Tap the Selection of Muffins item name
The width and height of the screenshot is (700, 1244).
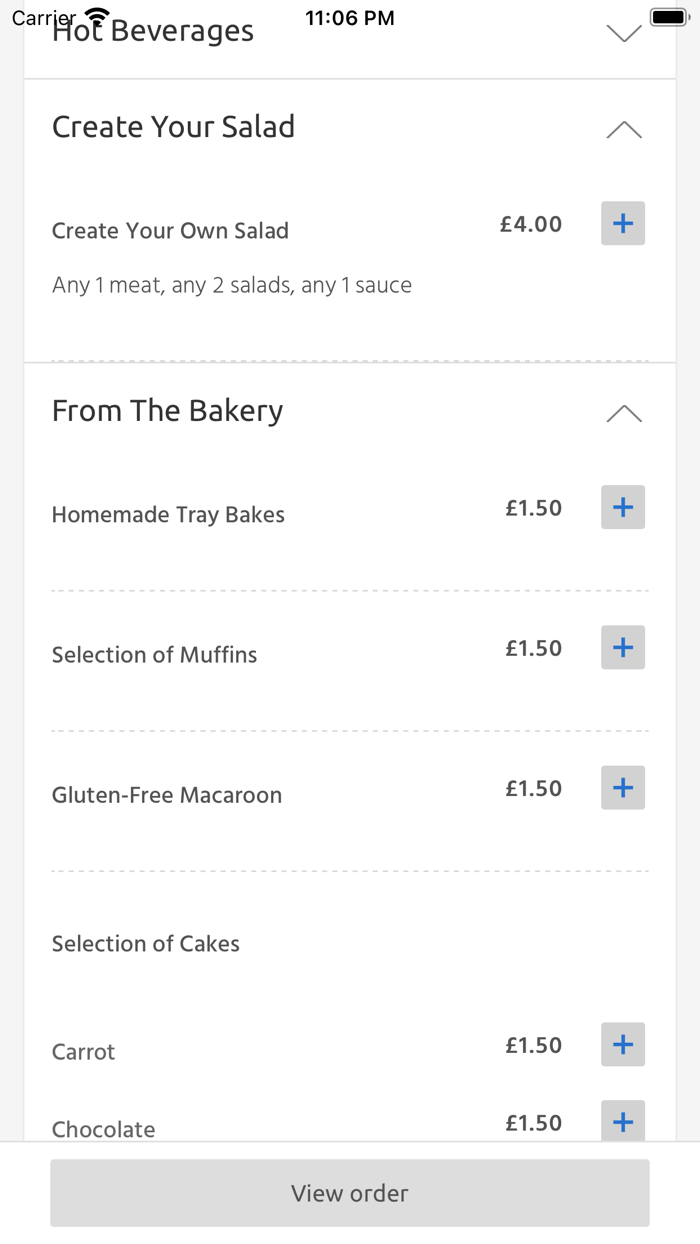154,655
